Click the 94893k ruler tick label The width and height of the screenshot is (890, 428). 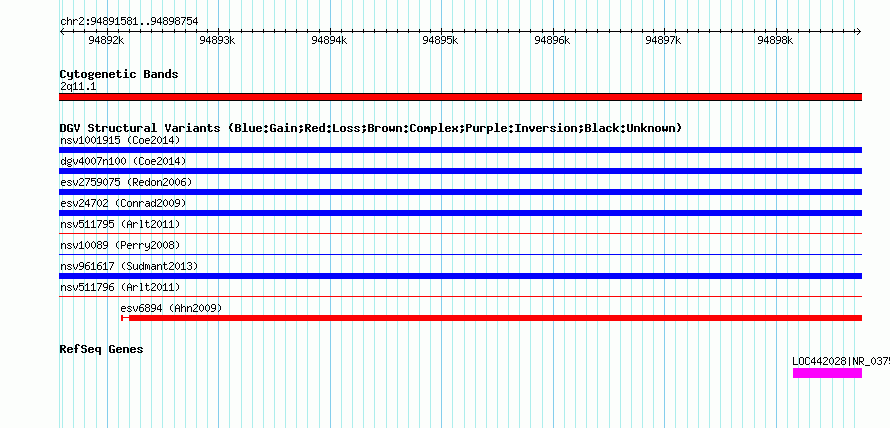[x=217, y=41]
